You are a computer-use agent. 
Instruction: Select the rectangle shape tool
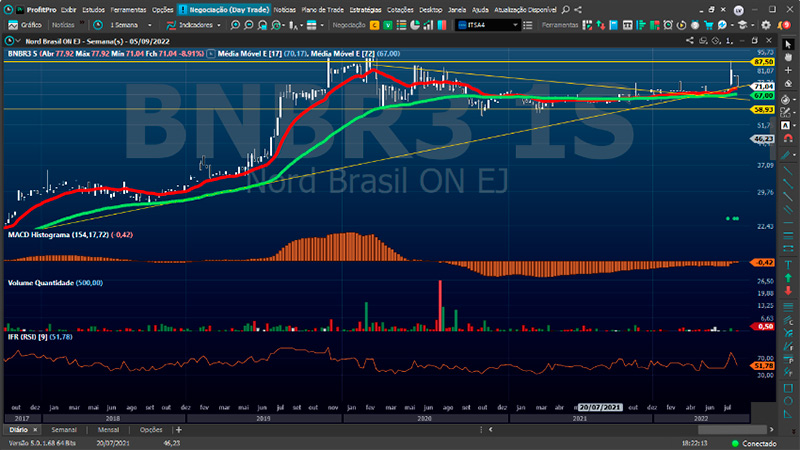click(788, 388)
